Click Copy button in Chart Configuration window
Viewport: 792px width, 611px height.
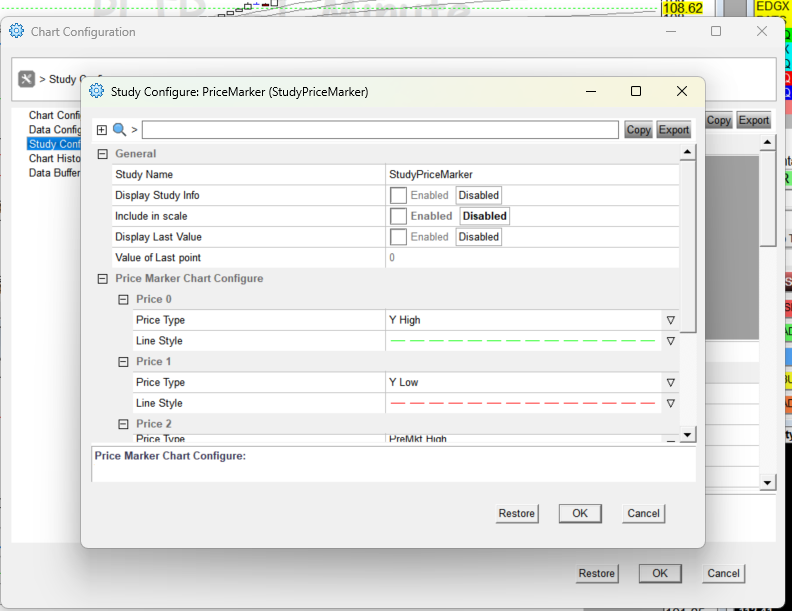tap(718, 120)
